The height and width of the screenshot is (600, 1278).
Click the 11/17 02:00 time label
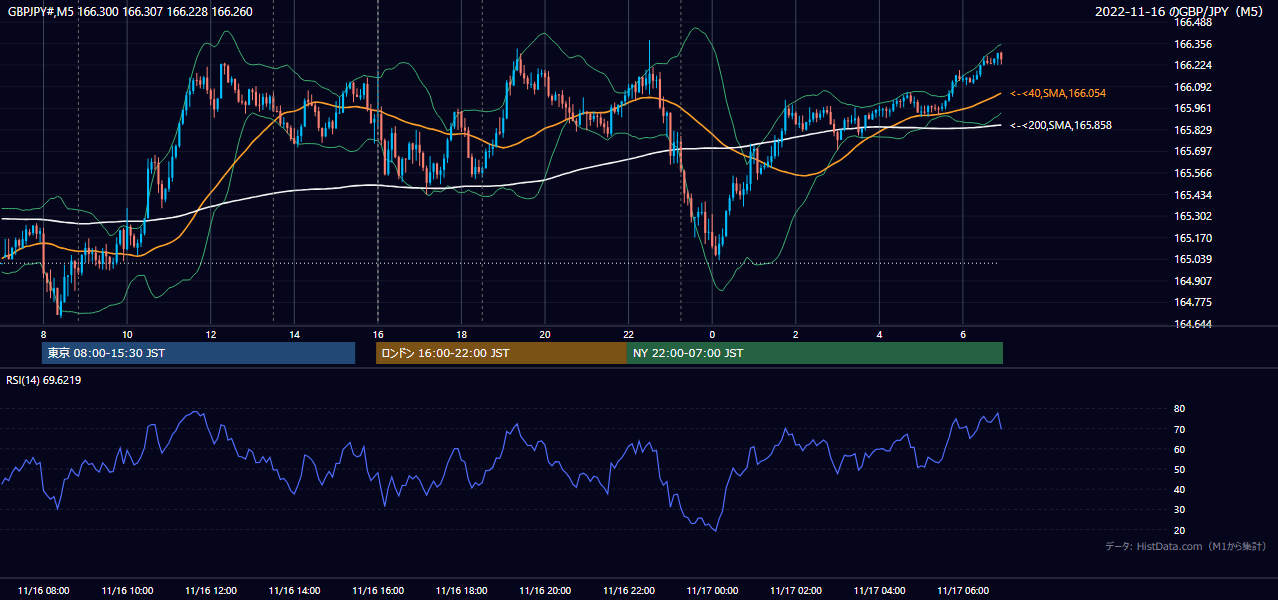point(796,591)
